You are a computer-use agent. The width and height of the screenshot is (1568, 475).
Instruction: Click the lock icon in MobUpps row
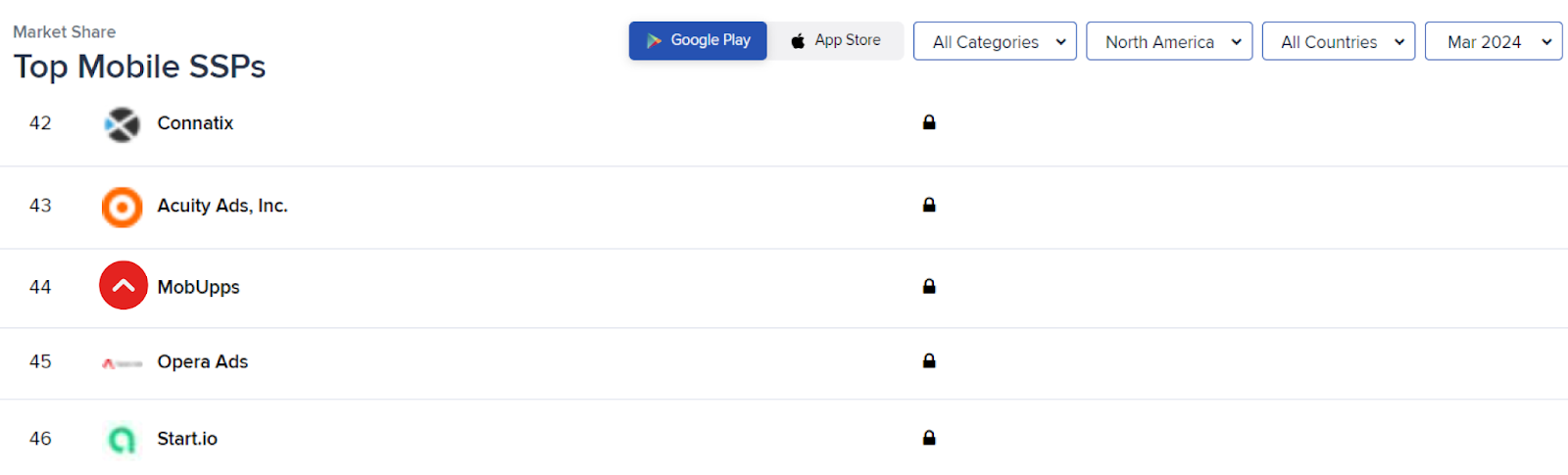click(929, 286)
